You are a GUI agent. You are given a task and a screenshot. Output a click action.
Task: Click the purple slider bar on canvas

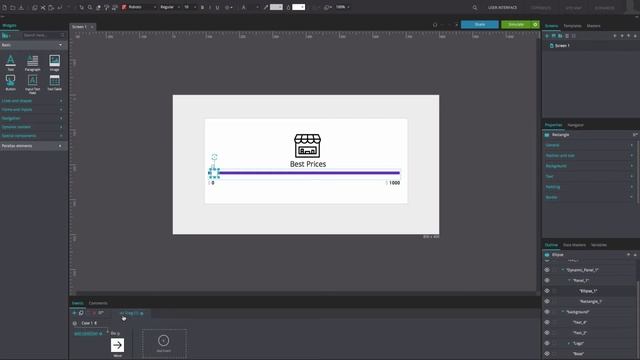click(309, 173)
